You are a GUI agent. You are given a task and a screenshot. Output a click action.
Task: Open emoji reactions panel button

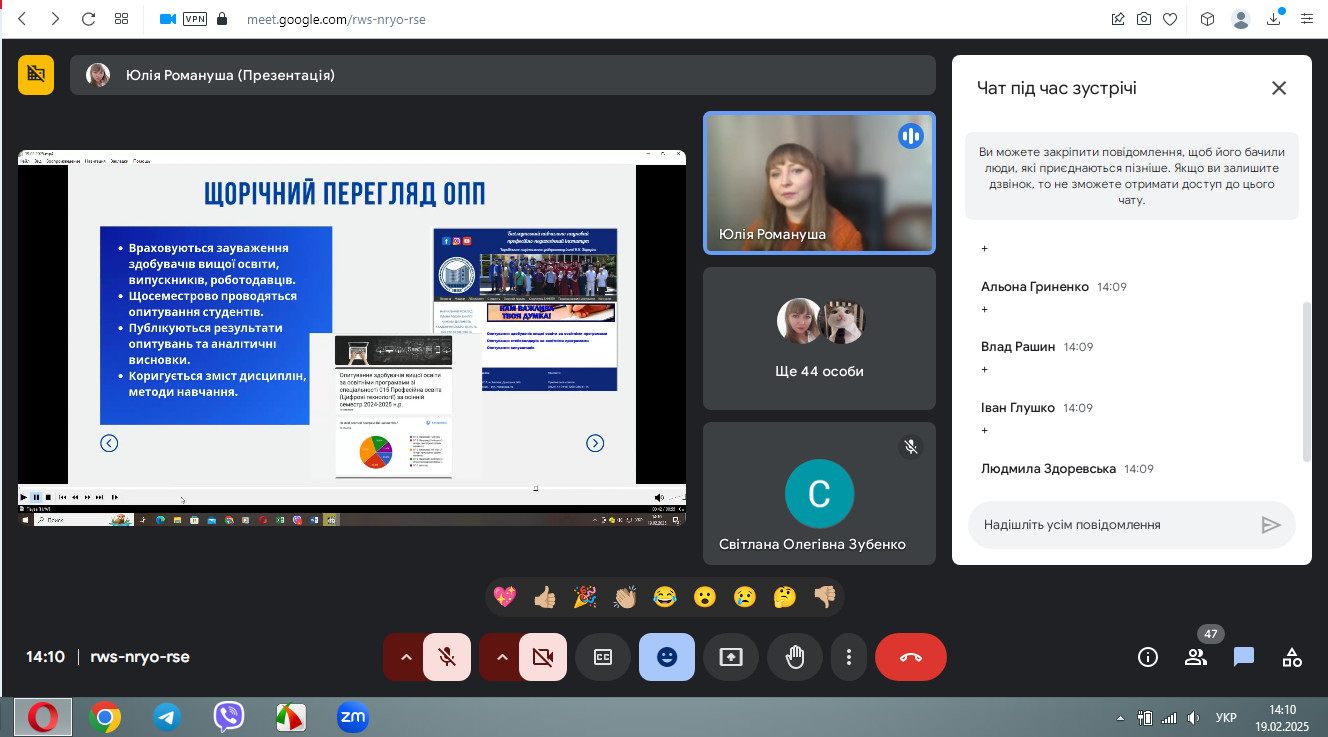pos(667,657)
